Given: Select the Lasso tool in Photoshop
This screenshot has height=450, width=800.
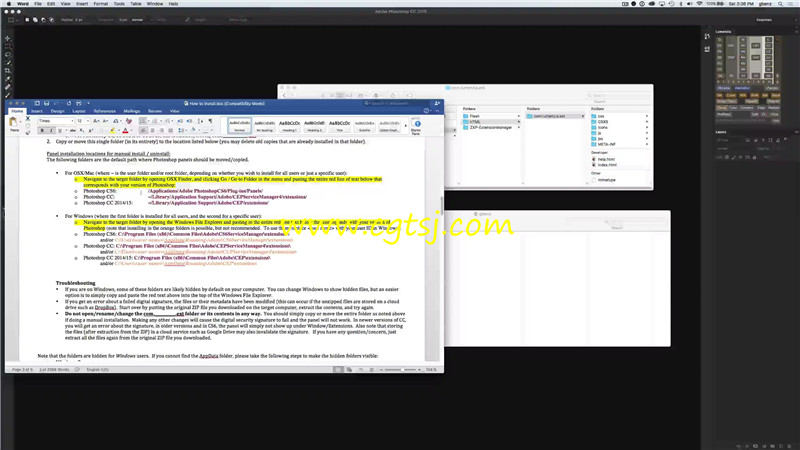Looking at the screenshot, I should tap(8, 55).
